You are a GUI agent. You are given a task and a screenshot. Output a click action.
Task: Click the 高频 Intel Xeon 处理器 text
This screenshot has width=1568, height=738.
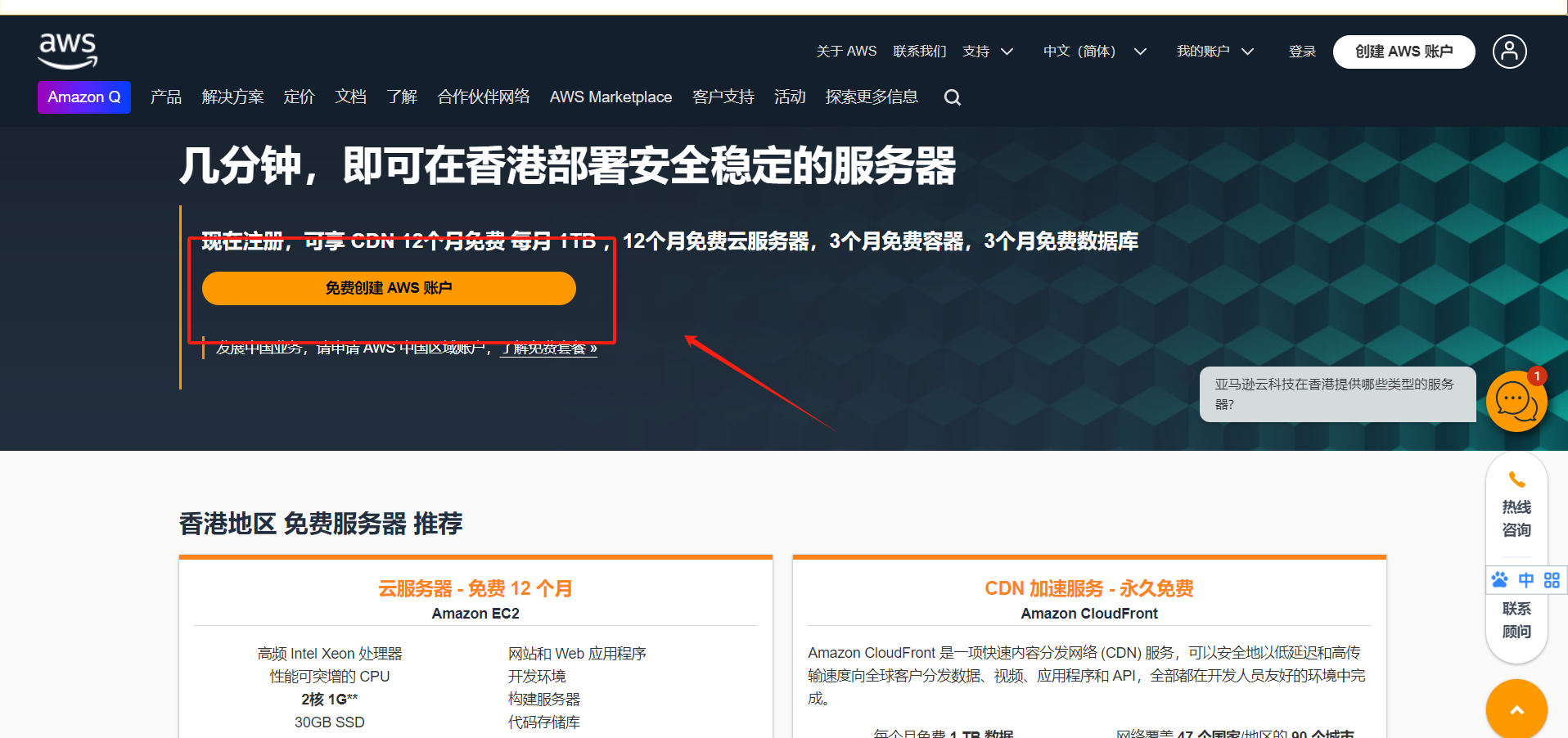[330, 654]
